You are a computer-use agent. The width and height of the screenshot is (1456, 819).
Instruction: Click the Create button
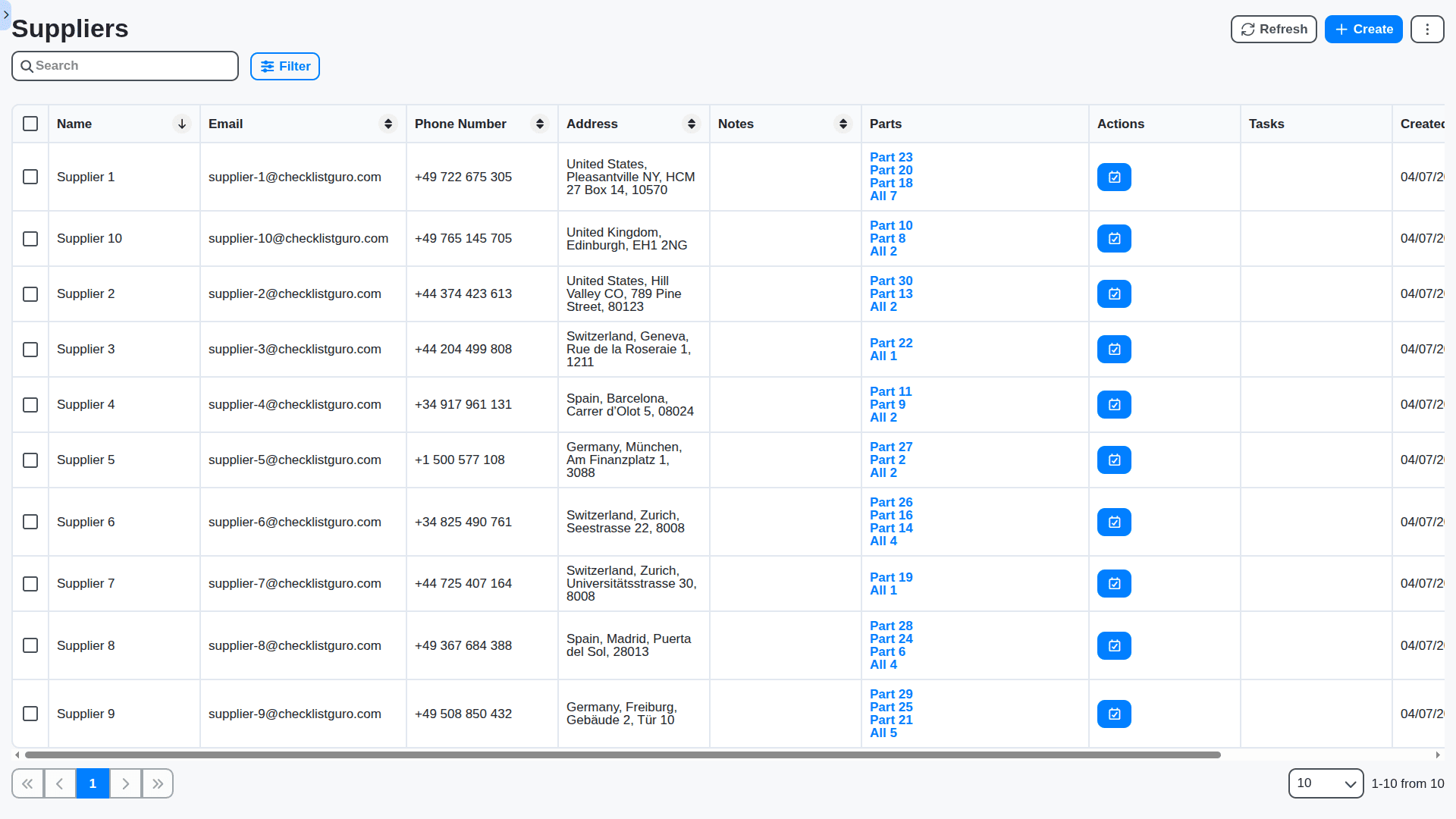click(x=1363, y=29)
